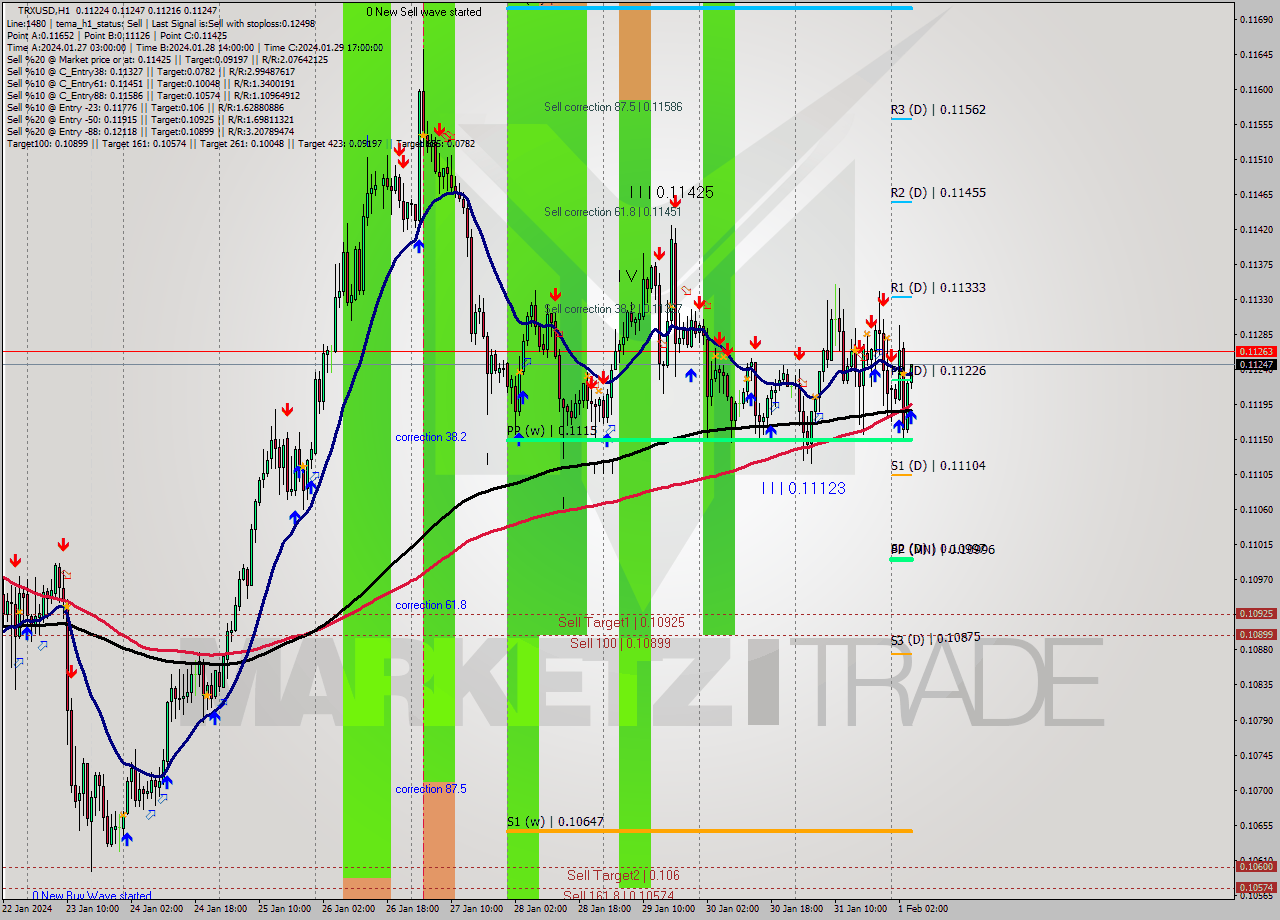This screenshot has width=1280, height=920.
Task: Click the '22 Jan 2024' date label
Action: pos(25,909)
